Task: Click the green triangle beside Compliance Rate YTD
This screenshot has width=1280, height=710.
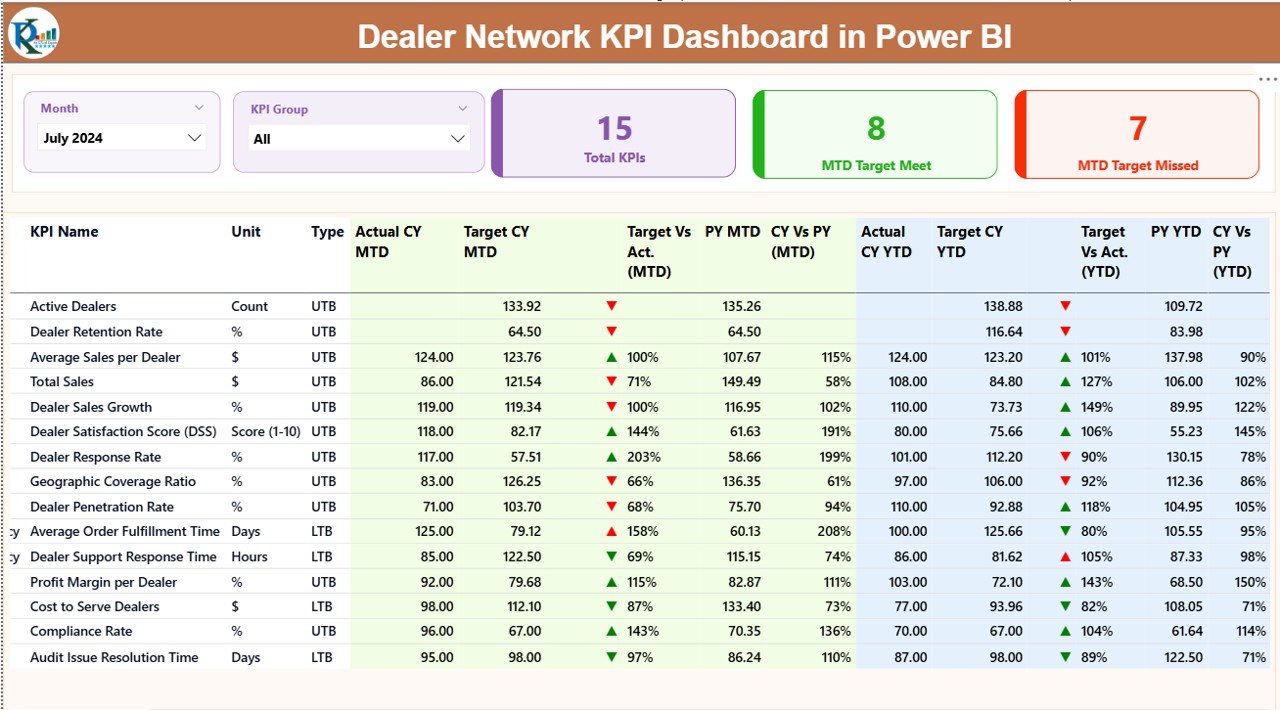Action: pyautogui.click(x=1063, y=631)
